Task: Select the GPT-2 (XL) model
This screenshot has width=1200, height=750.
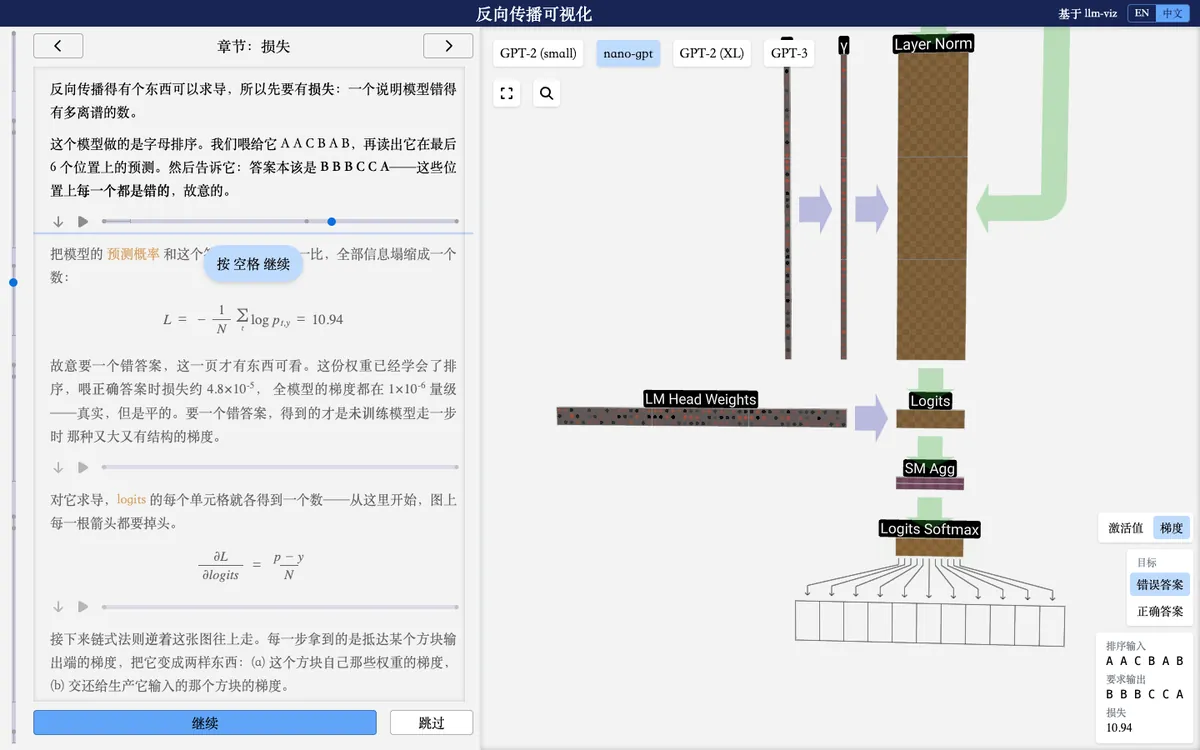Action: coord(712,53)
